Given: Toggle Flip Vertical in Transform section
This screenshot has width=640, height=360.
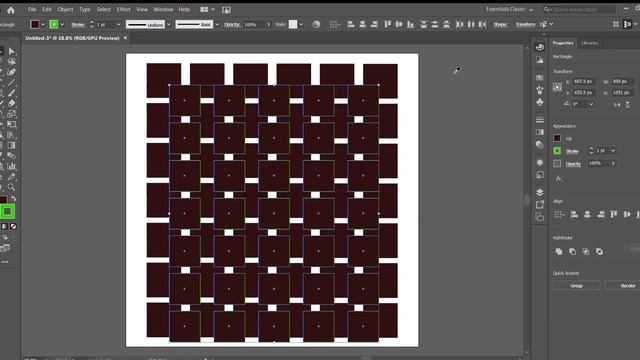Looking at the screenshot, I should pos(627,104).
